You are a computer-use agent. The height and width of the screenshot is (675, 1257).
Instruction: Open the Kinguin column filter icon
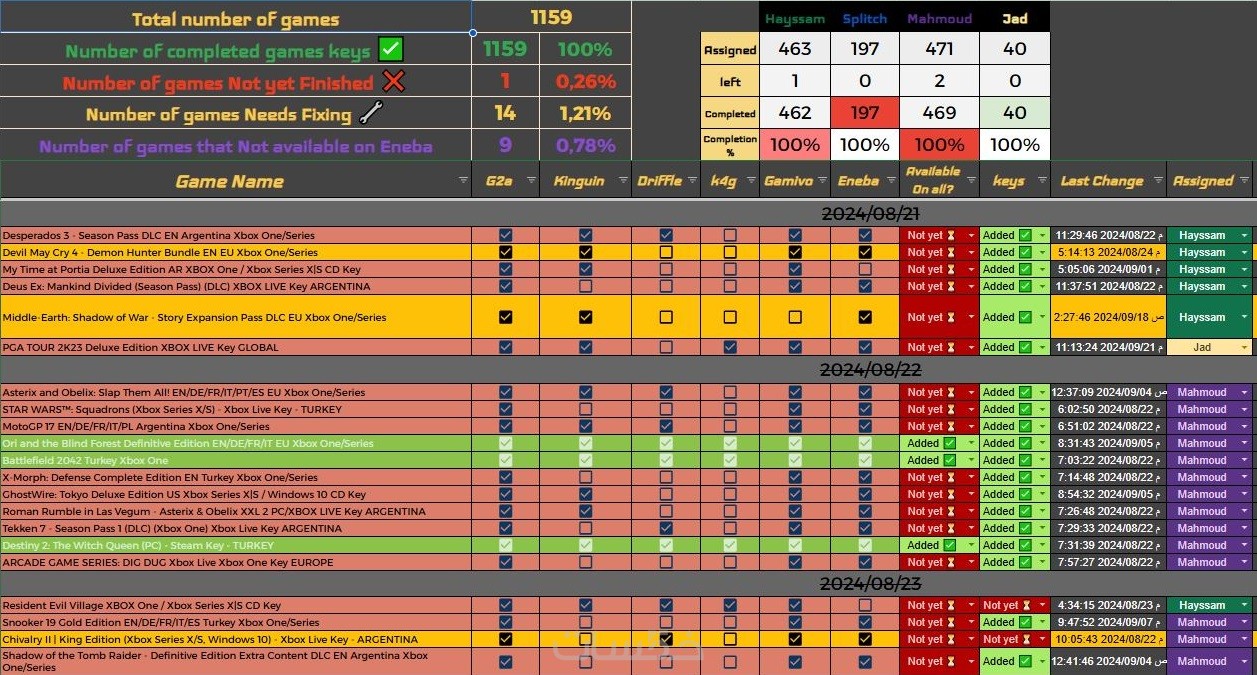[x=623, y=181]
